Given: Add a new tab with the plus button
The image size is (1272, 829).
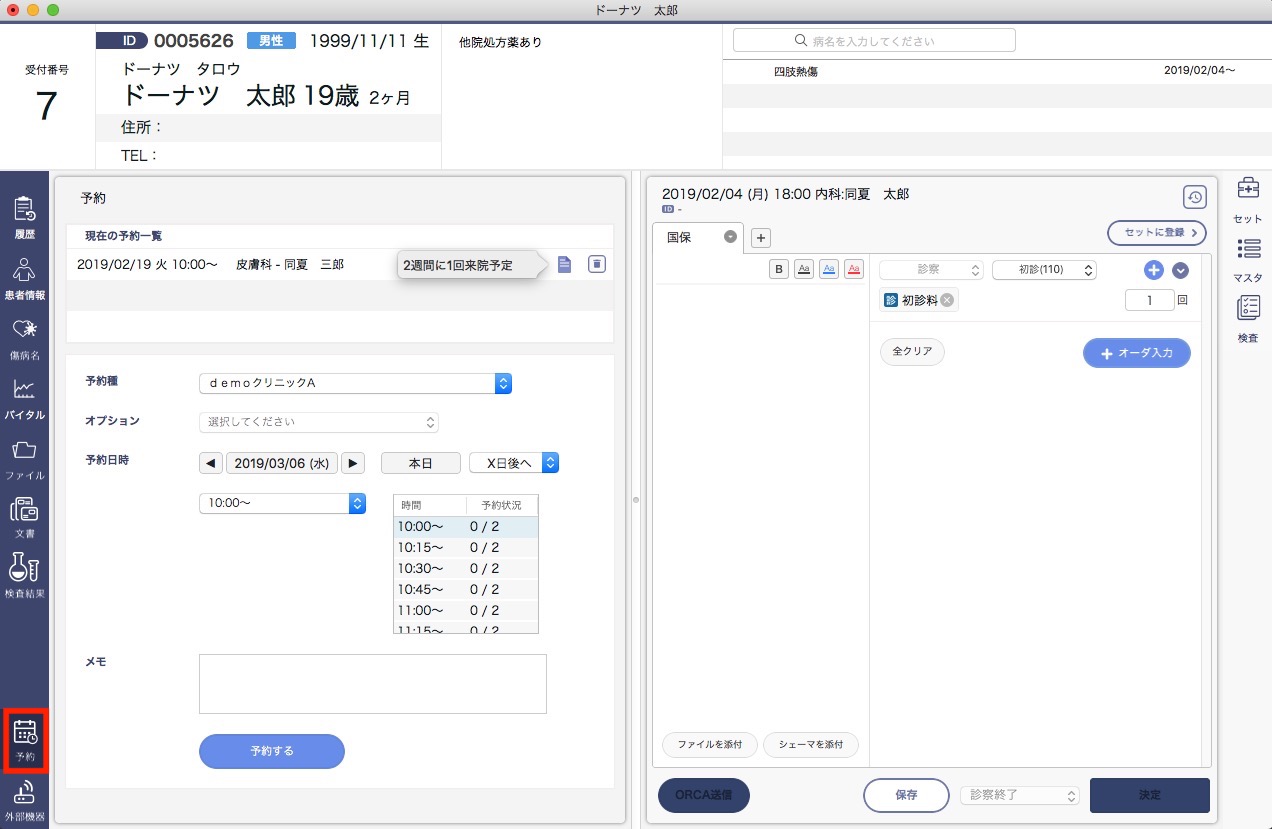Looking at the screenshot, I should coord(760,238).
